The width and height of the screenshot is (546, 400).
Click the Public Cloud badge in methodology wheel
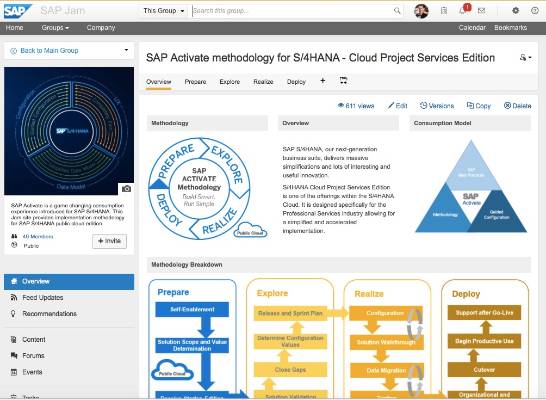coord(250,231)
